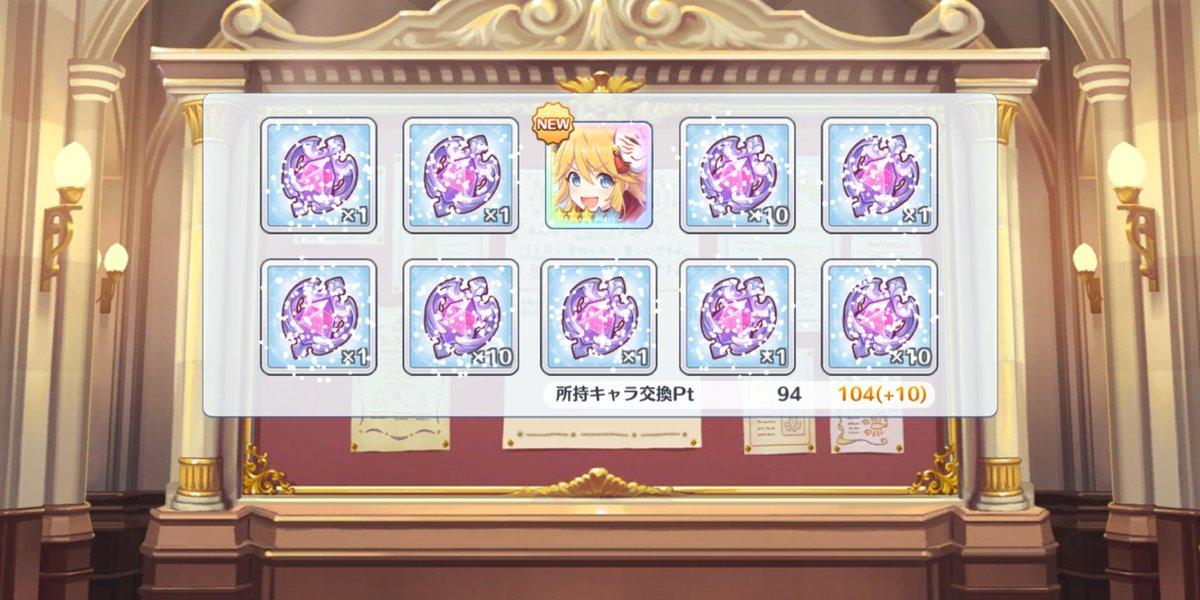The image size is (1200, 600).
Task: Tap the first memory piece in top row
Action: click(319, 175)
